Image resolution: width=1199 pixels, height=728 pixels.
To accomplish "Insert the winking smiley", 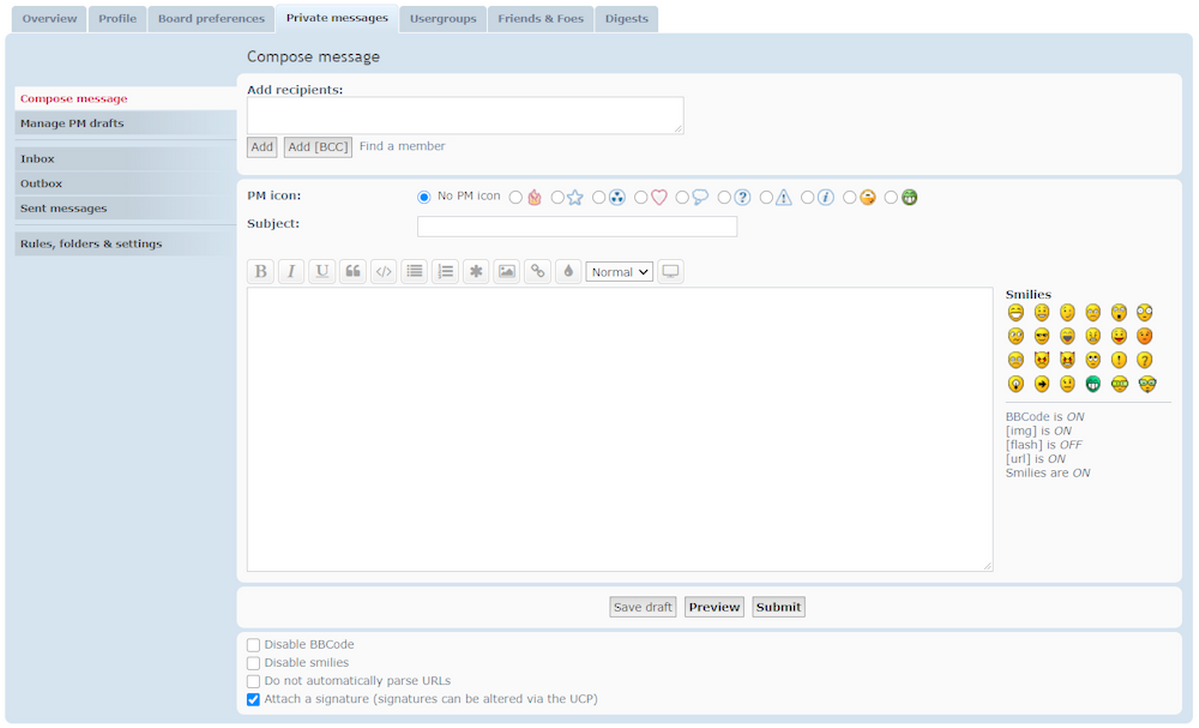I will click(x=1067, y=312).
